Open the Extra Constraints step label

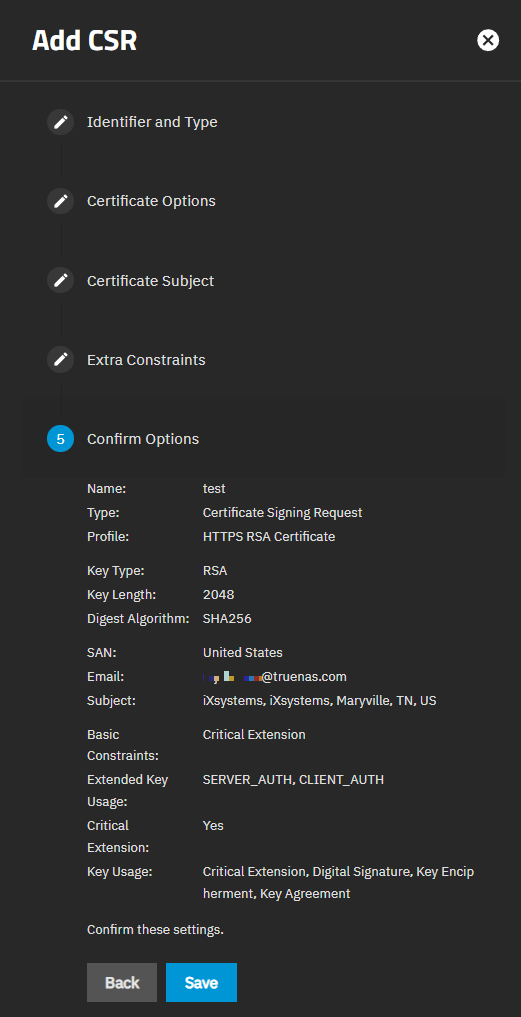(146, 359)
